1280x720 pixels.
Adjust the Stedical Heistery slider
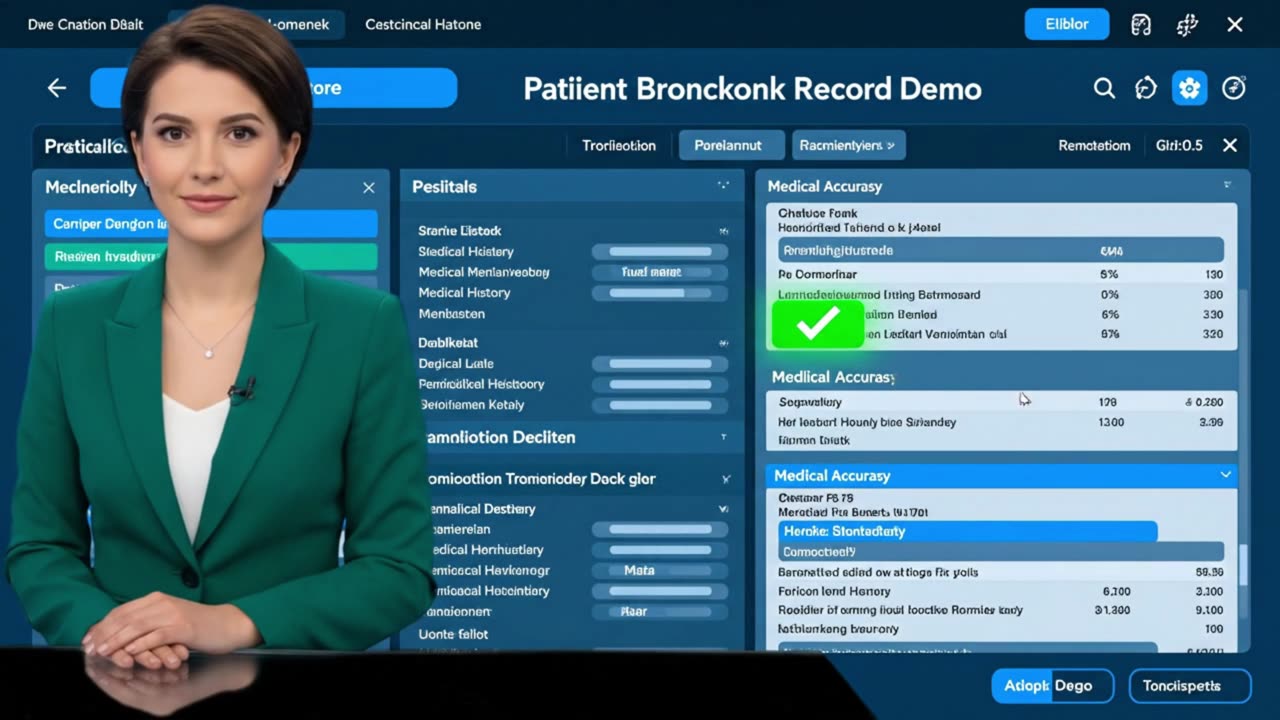pyautogui.click(x=660, y=252)
